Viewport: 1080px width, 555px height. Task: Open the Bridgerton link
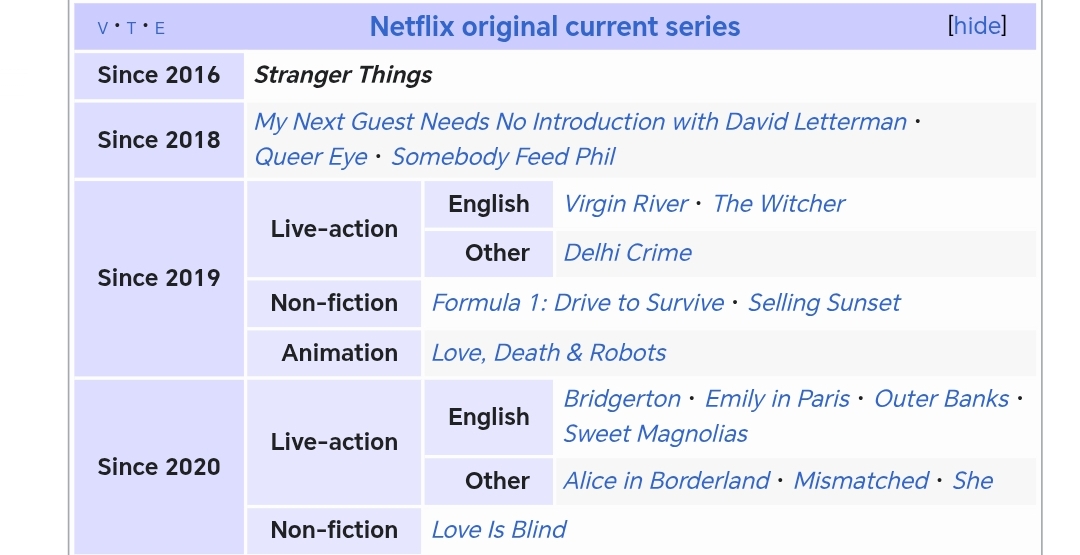pos(622,399)
